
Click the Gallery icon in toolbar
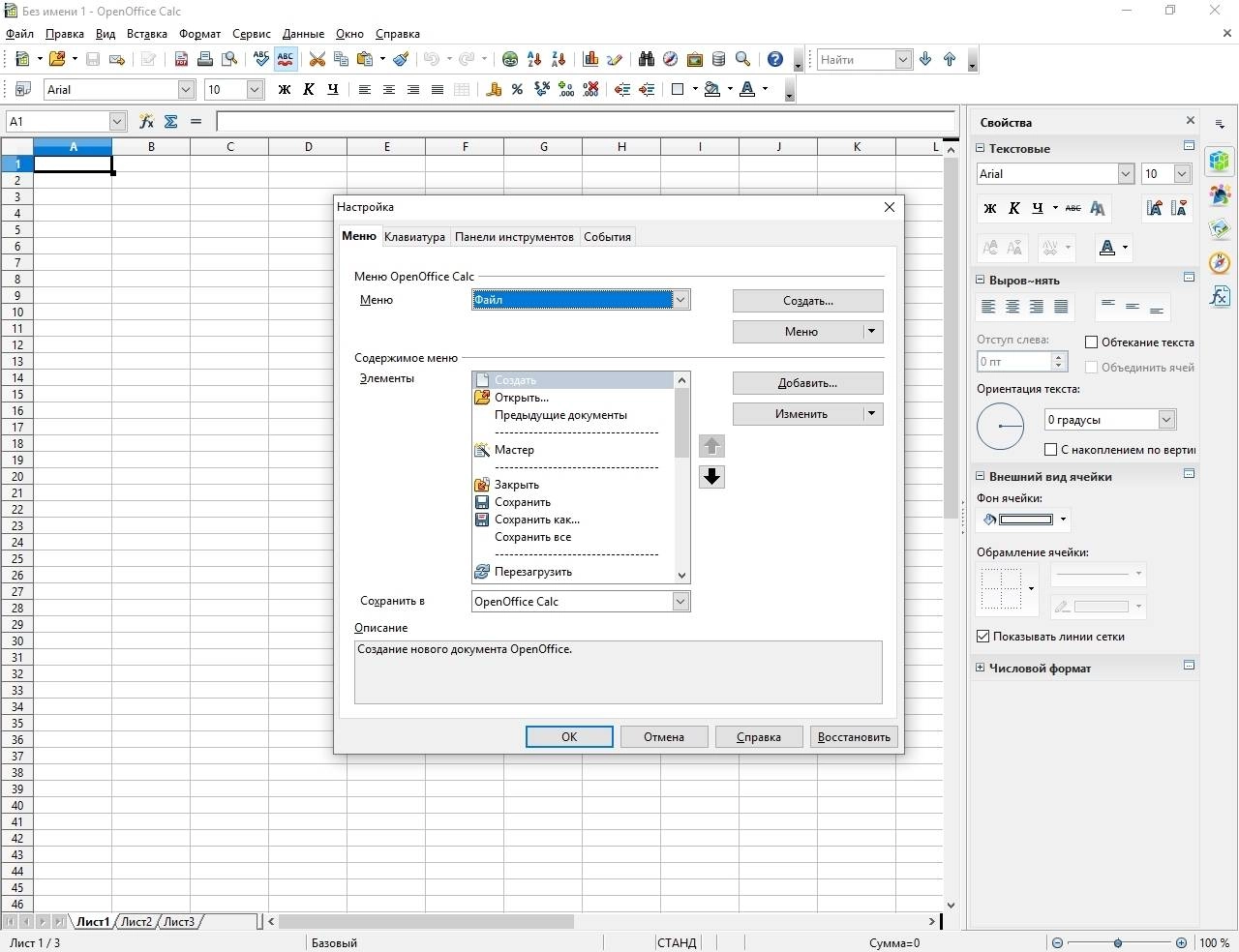pyautogui.click(x=694, y=59)
